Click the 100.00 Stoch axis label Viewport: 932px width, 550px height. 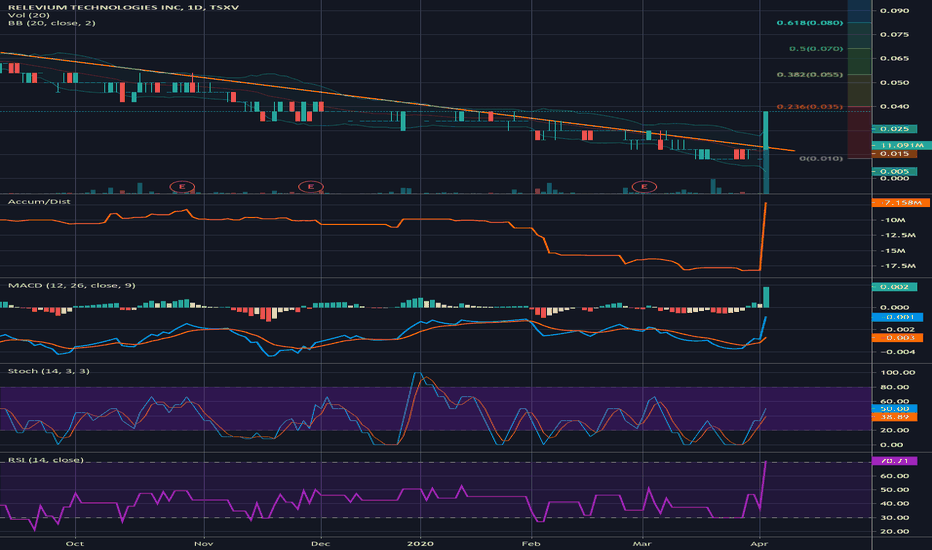point(898,373)
